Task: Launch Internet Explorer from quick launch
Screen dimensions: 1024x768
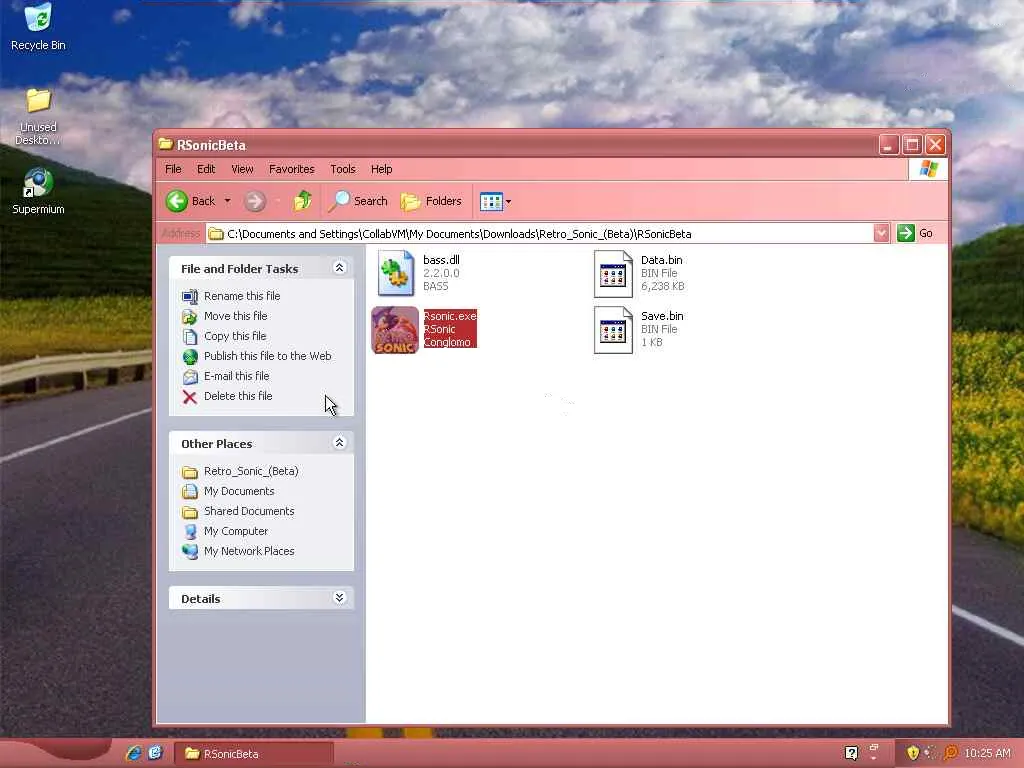Action: pos(134,753)
